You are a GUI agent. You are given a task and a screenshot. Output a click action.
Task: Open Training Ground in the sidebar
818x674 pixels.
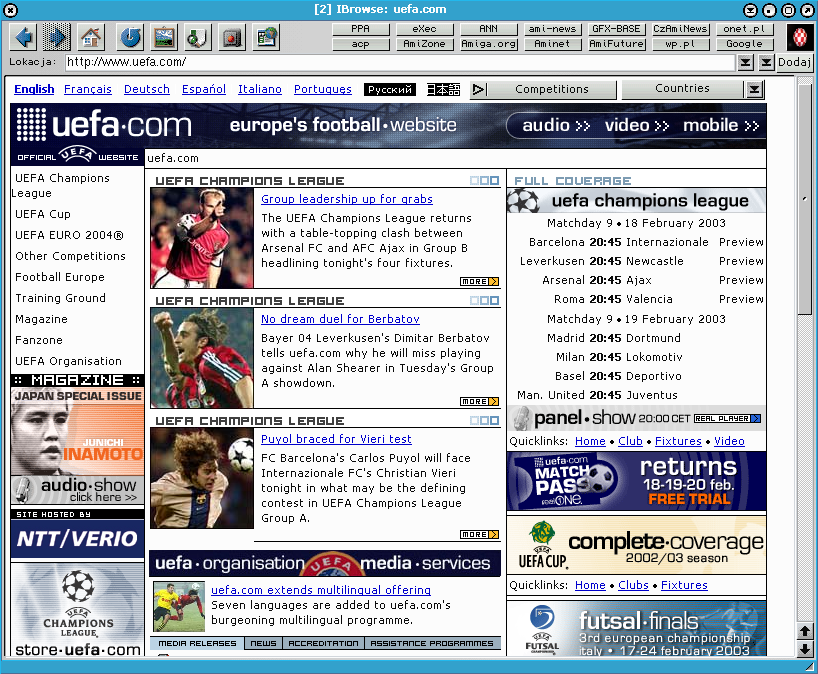(61, 298)
